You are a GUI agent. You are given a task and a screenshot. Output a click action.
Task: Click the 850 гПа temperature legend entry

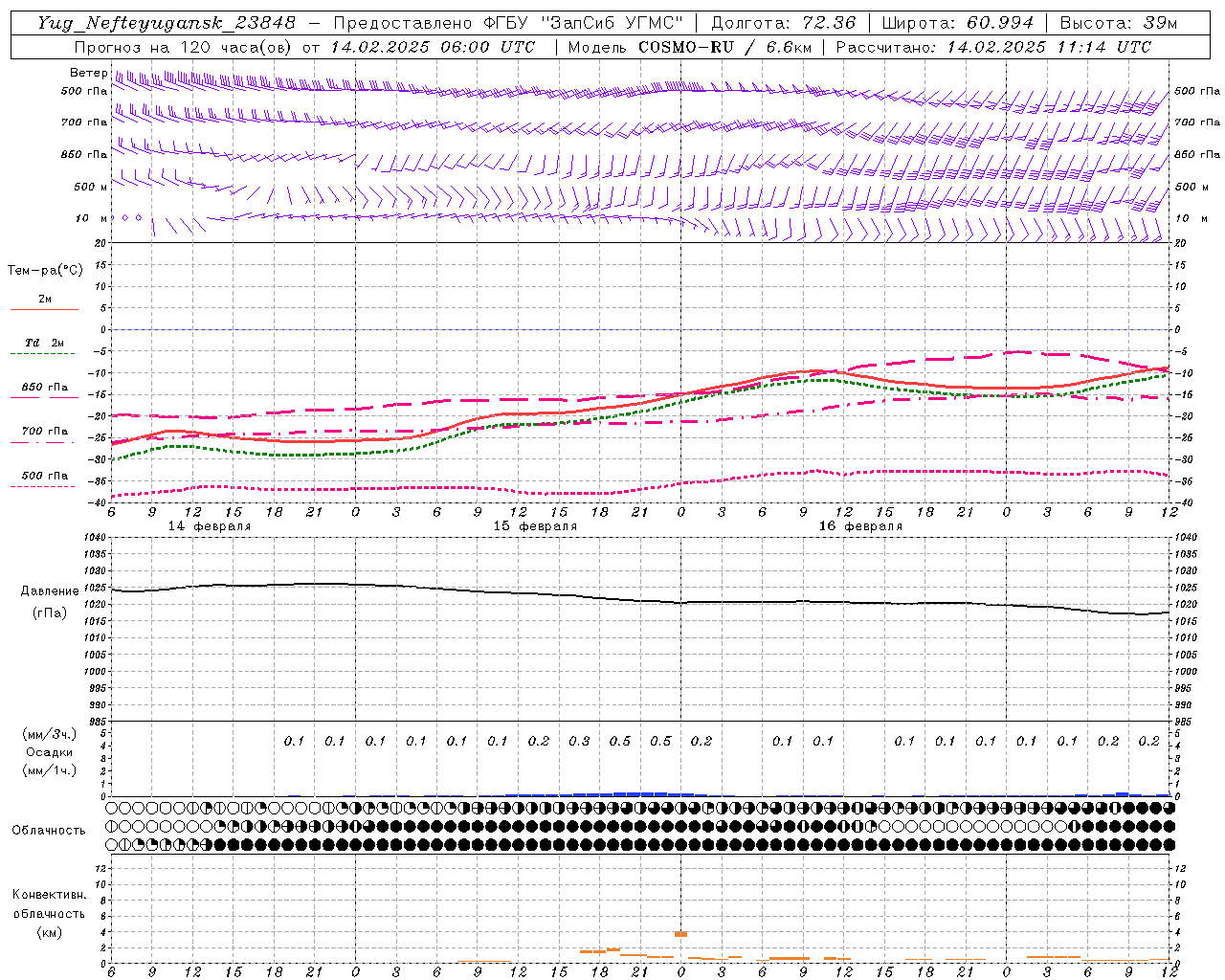[x=45, y=388]
